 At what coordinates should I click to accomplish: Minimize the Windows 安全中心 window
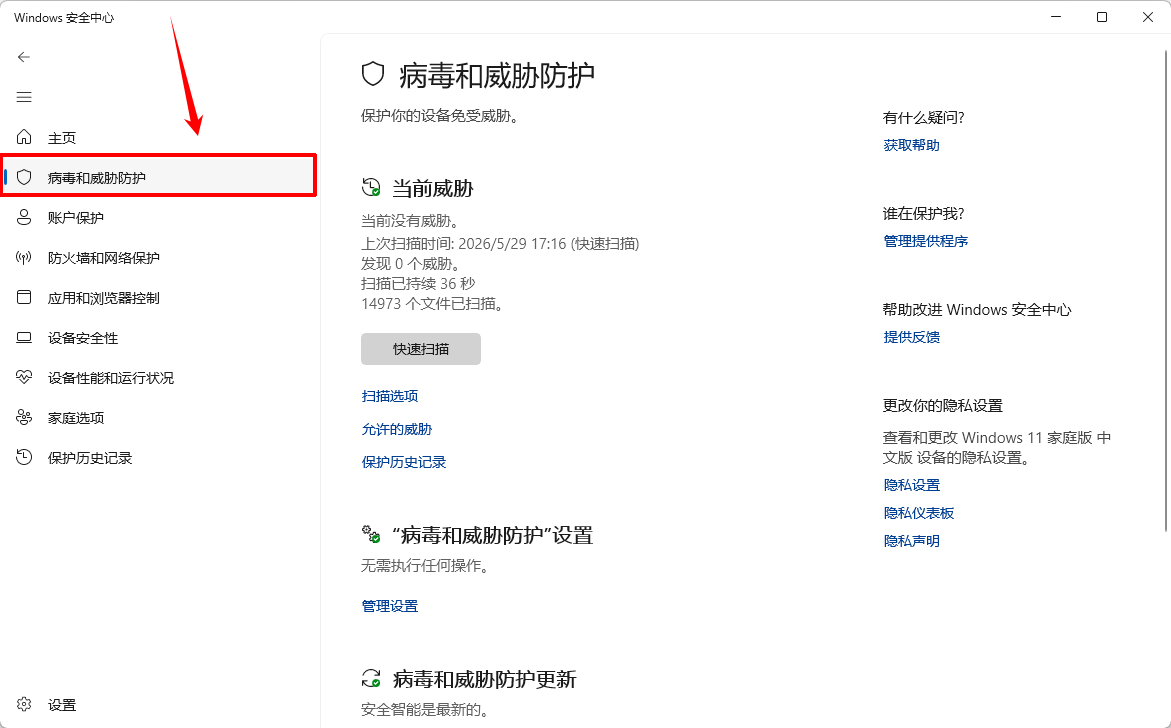1056,17
